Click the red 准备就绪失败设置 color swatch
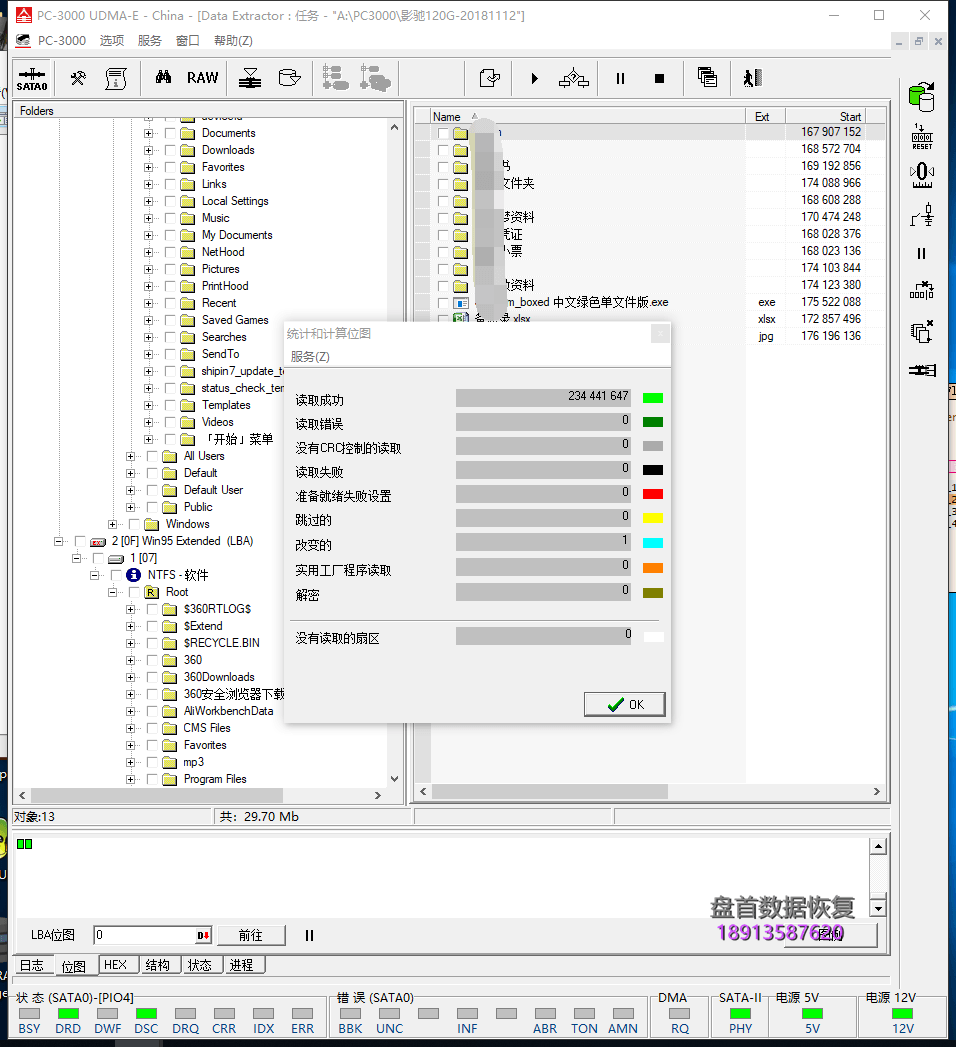 click(x=653, y=494)
